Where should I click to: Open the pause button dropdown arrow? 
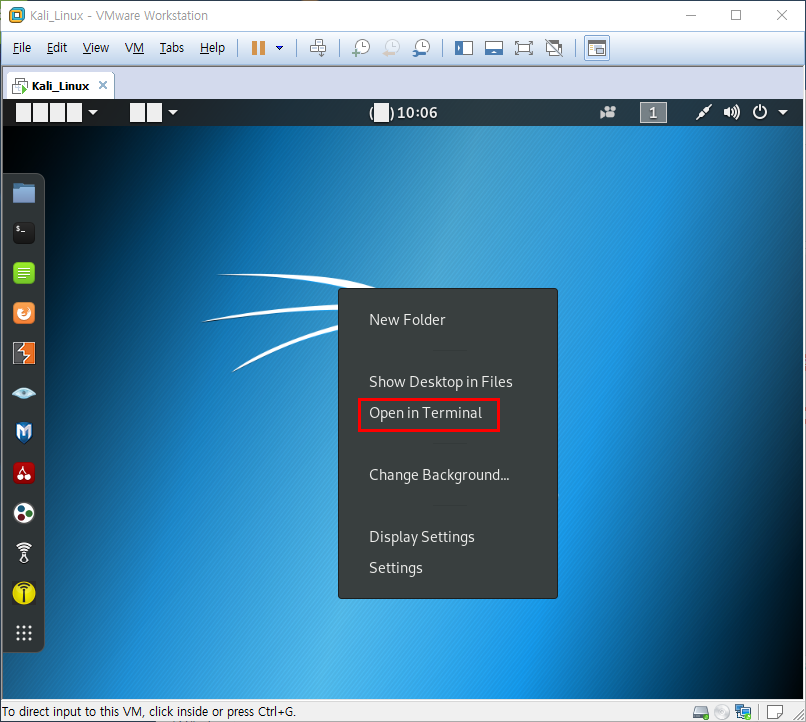click(280, 48)
